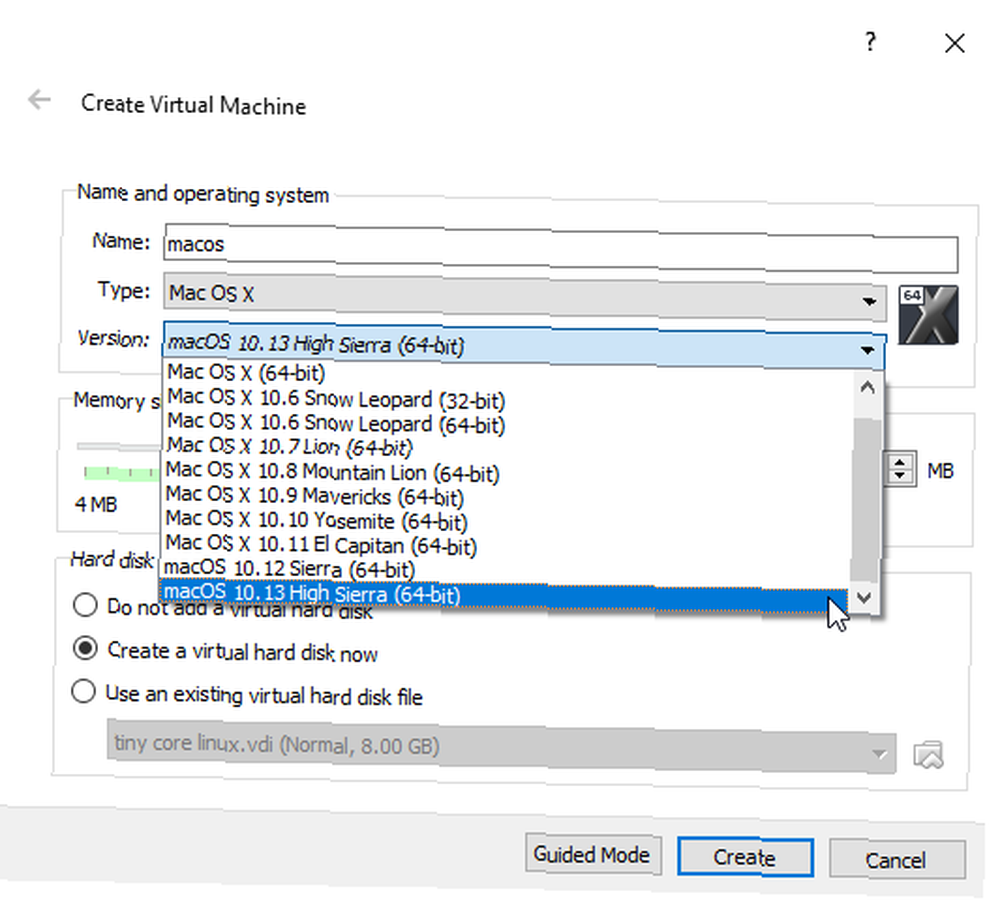This screenshot has height=900, width=1000.
Task: Collapse the Version dropdown showing High Sierra
Action: point(524,346)
